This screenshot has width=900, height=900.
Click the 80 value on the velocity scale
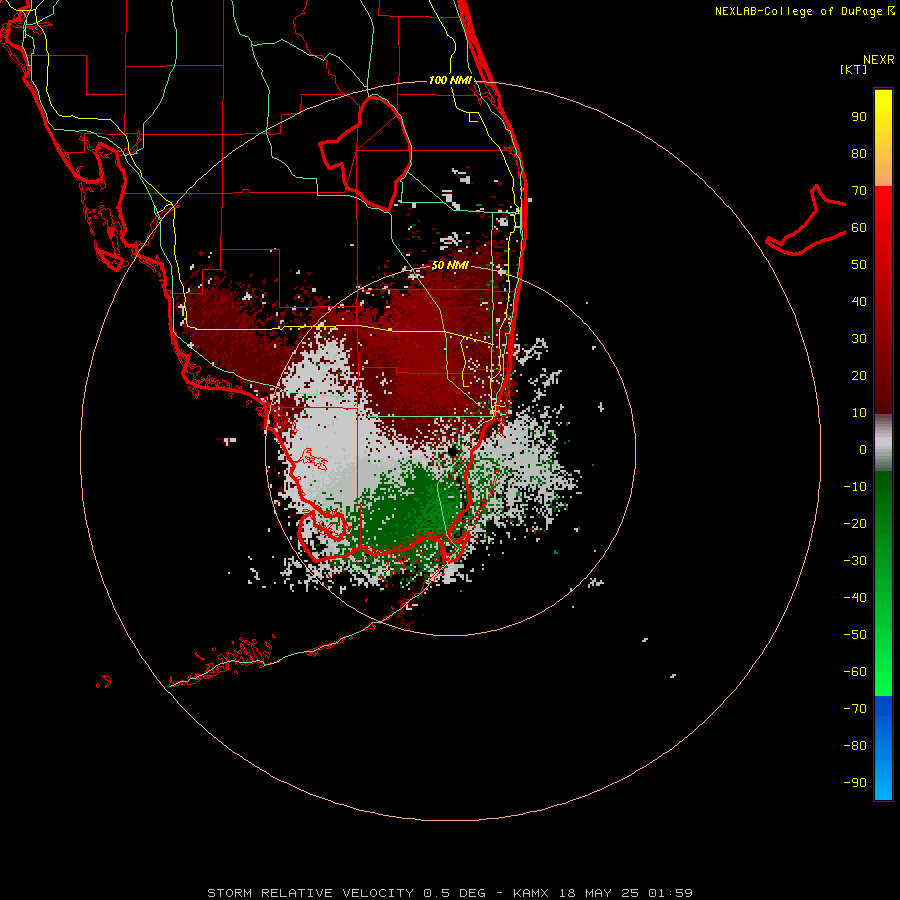(859, 154)
